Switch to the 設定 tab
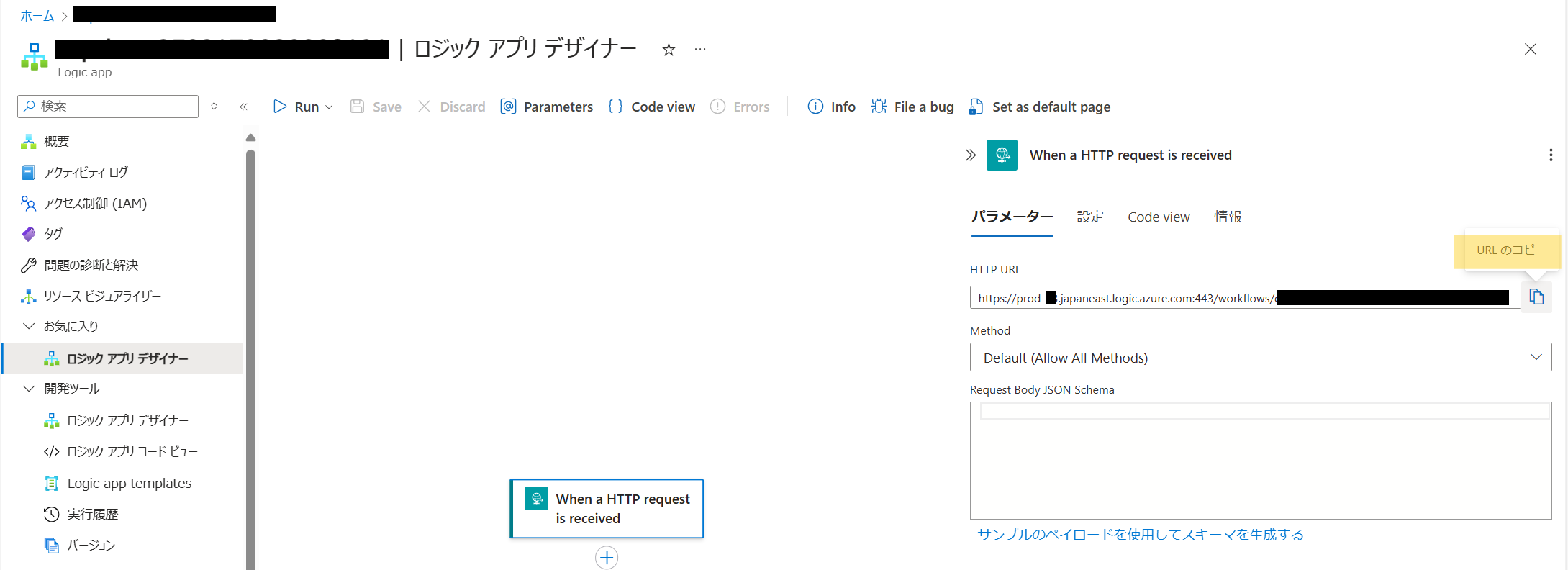Image resolution: width=1568 pixels, height=570 pixels. [1090, 217]
